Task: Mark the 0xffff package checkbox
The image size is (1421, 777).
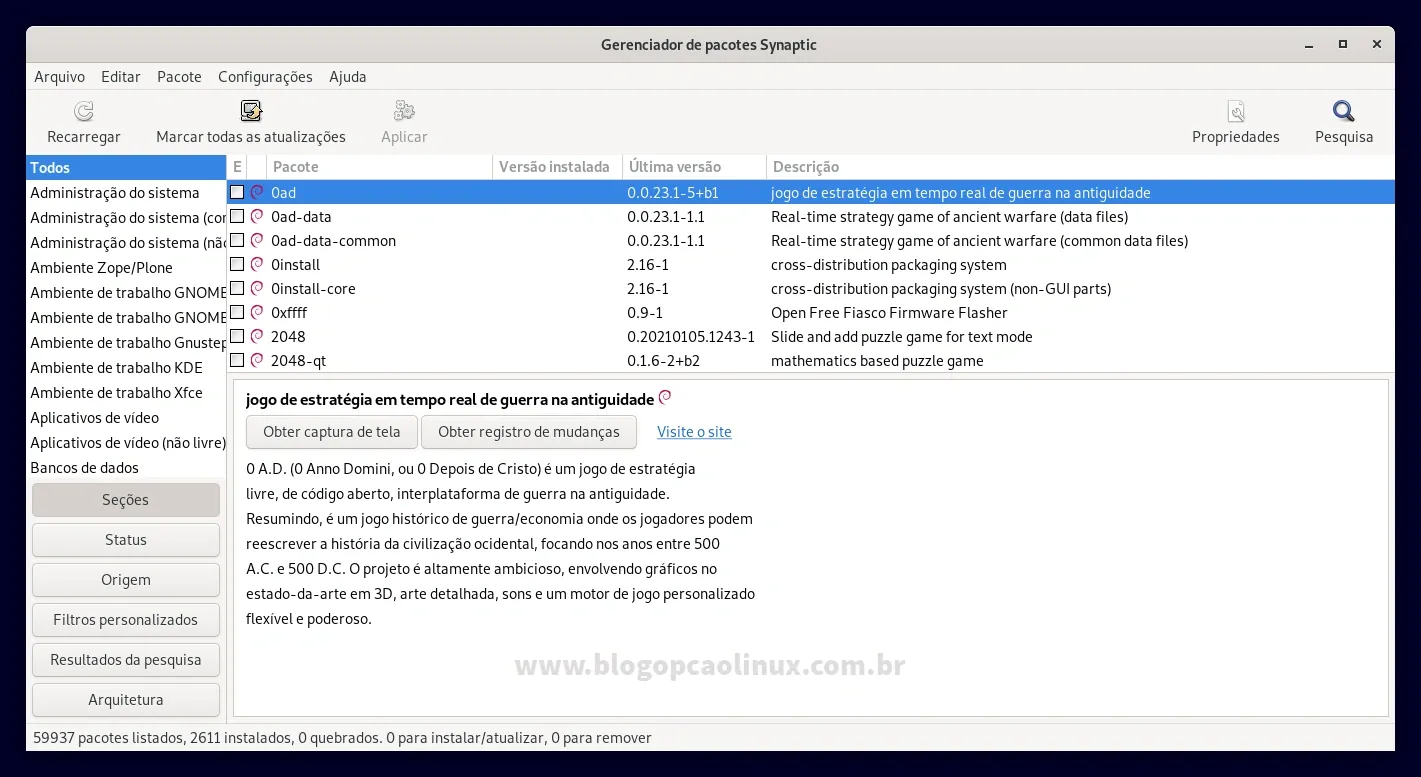Action: 237,312
